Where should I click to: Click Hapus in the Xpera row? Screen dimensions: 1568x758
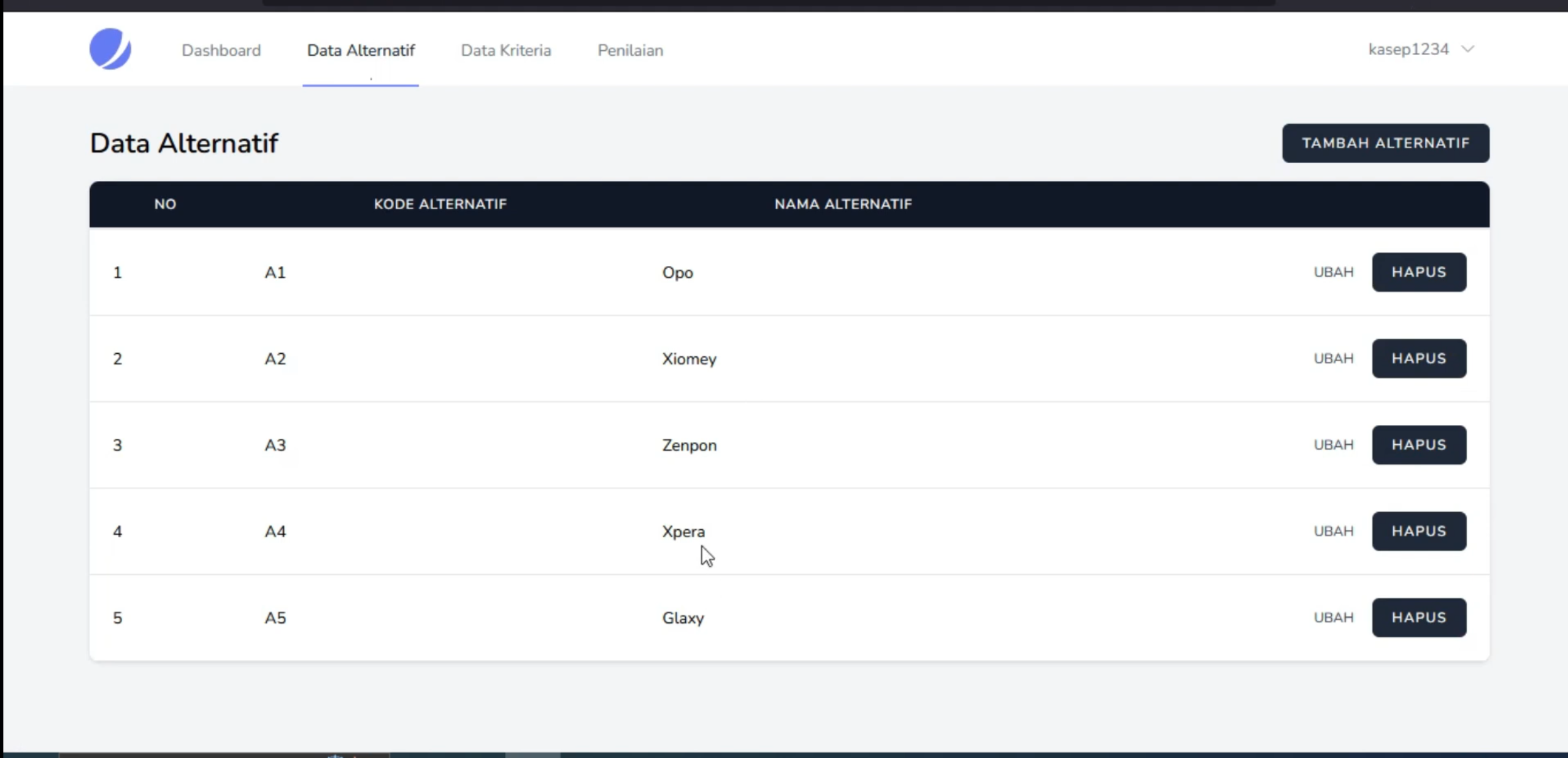1419,531
